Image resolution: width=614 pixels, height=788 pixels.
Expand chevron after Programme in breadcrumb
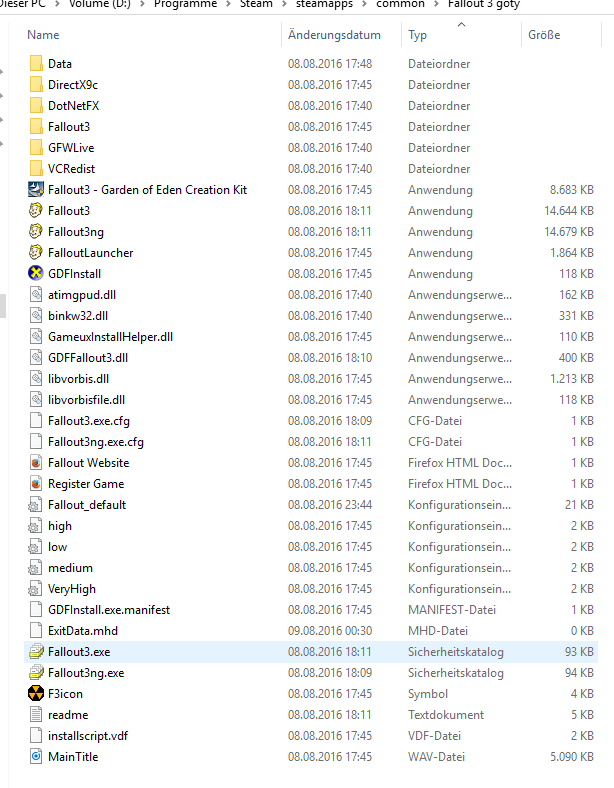click(x=229, y=5)
